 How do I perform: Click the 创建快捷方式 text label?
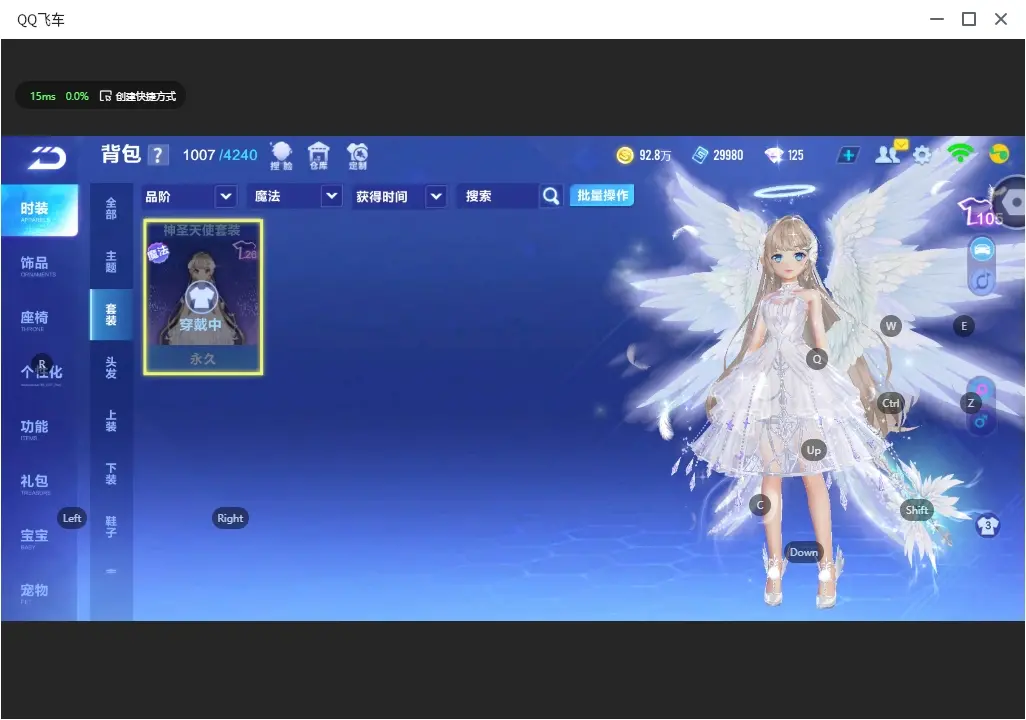tap(146, 96)
